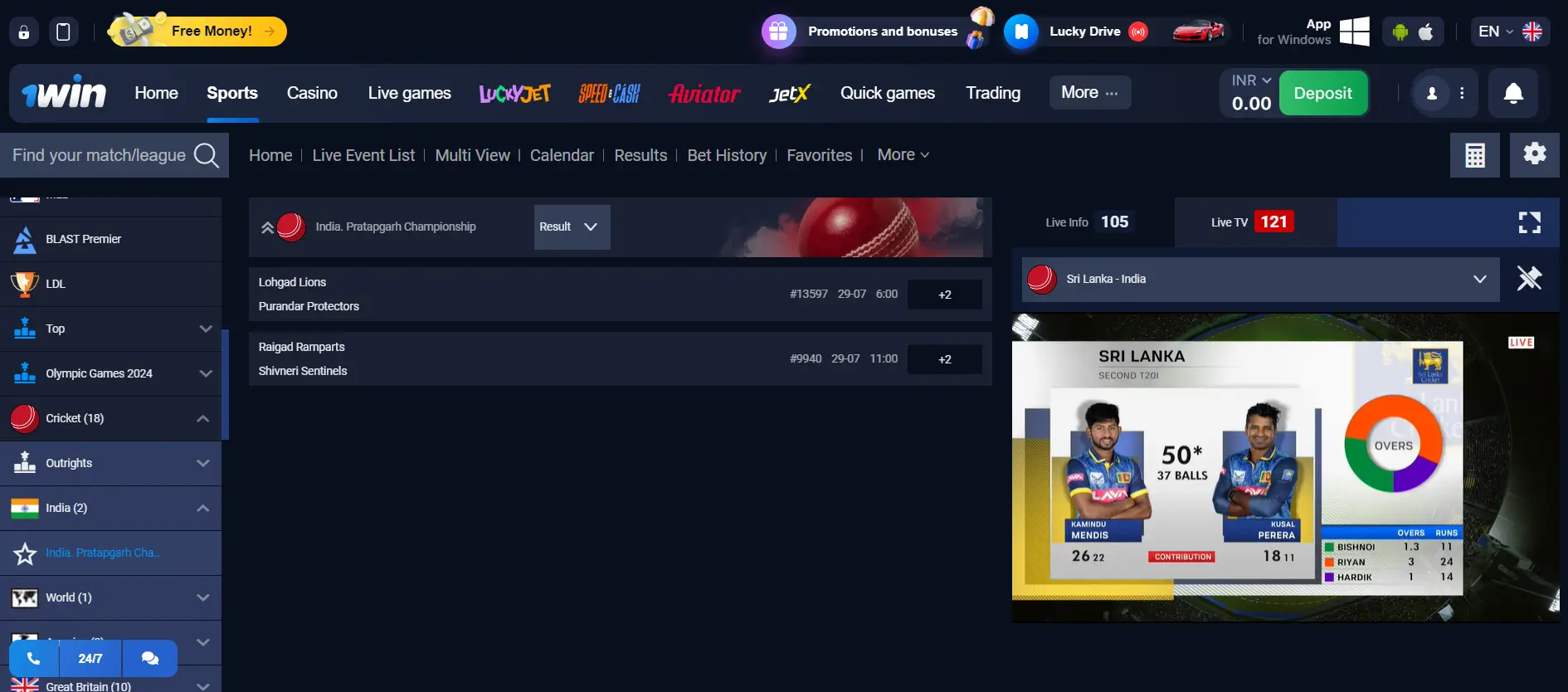The image size is (1568, 692).
Task: Collapse the Cricket (18) section
Action: [x=110, y=418]
